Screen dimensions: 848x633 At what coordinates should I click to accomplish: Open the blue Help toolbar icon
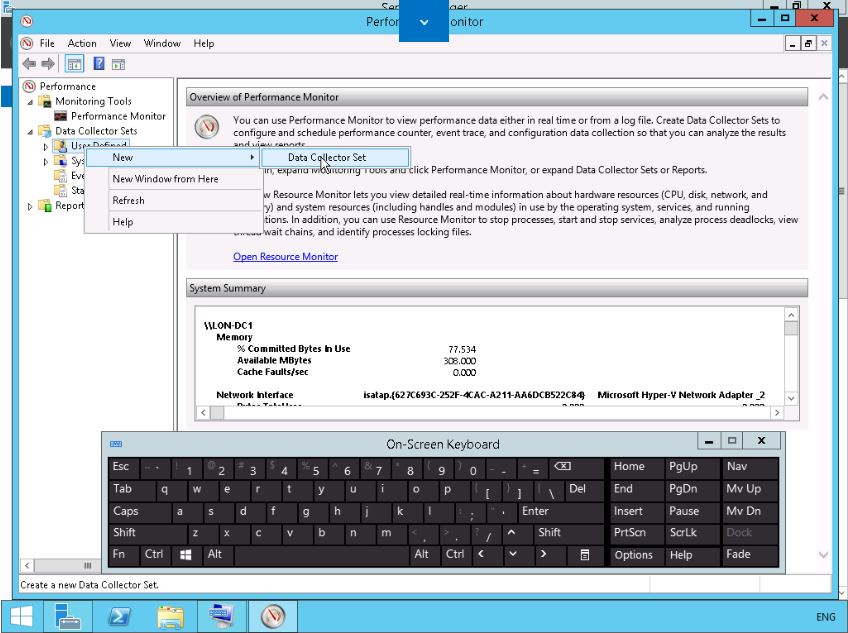click(99, 64)
